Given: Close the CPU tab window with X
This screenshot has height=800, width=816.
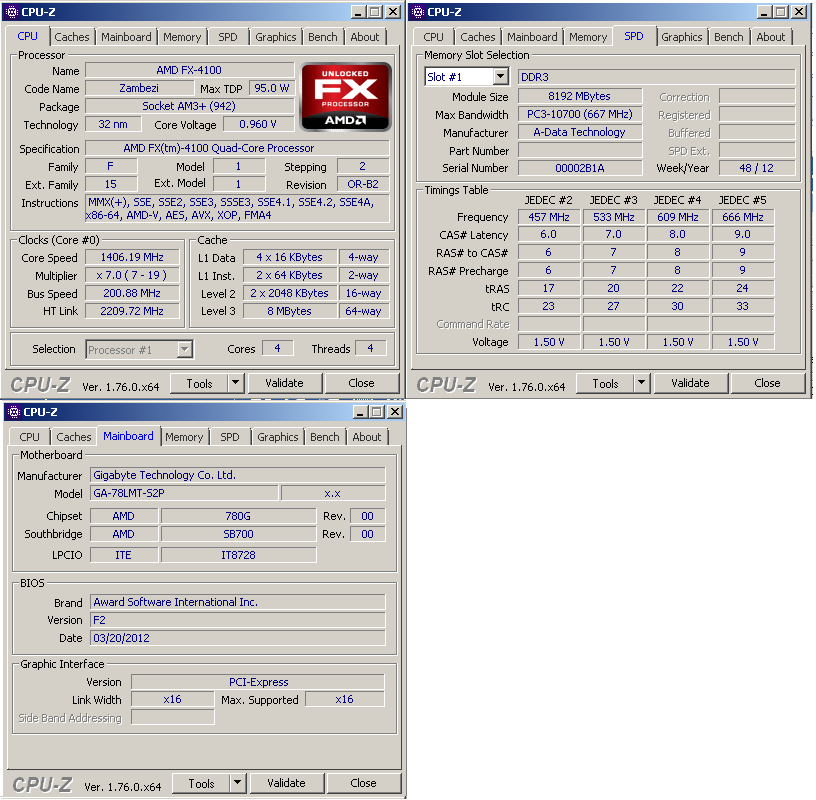Looking at the screenshot, I should click(393, 12).
